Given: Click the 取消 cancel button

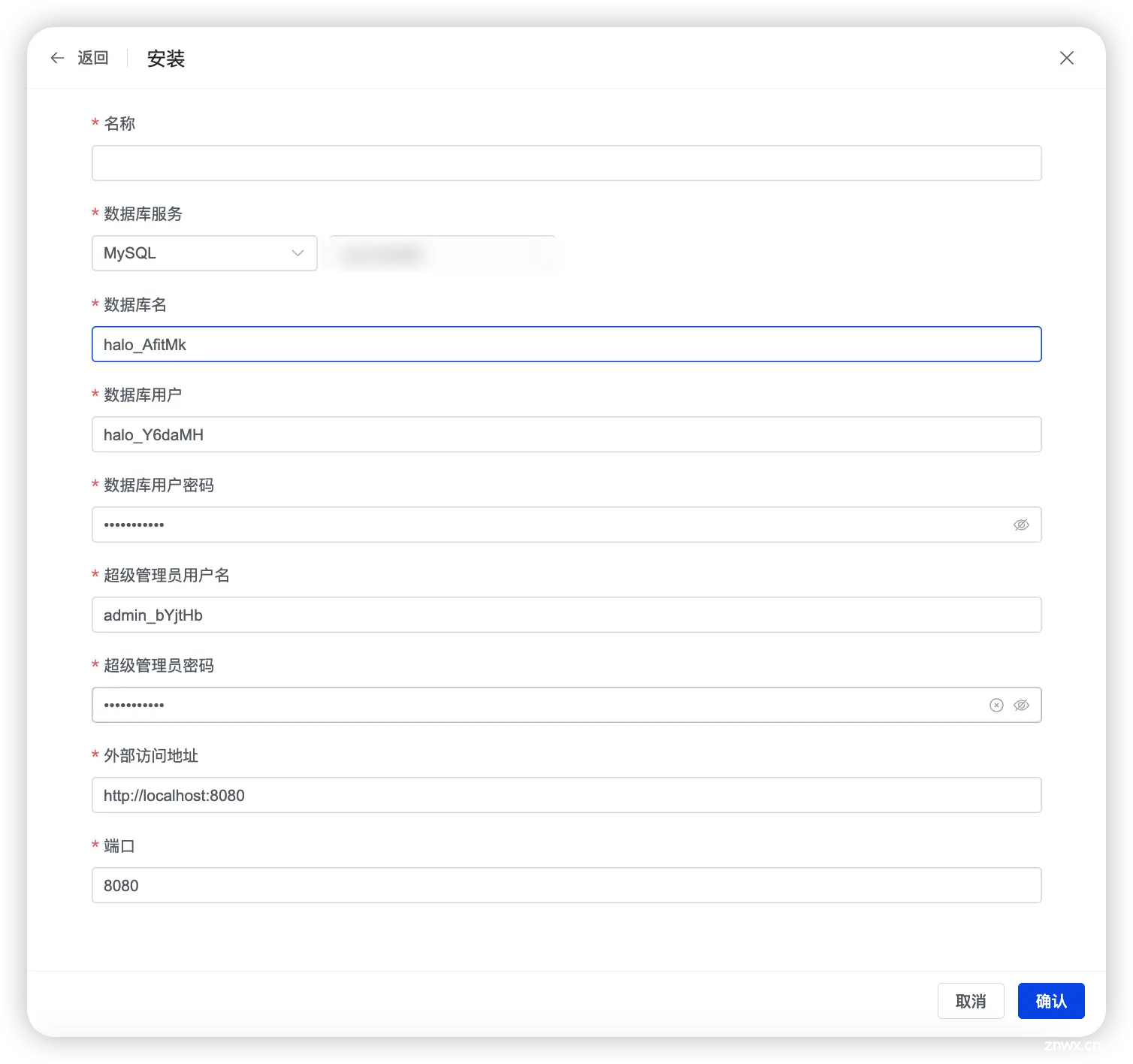Looking at the screenshot, I should tap(971, 1001).
